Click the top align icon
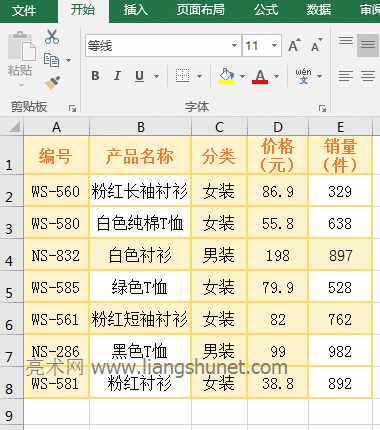This screenshot has width=380, height=430. [x=346, y=42]
